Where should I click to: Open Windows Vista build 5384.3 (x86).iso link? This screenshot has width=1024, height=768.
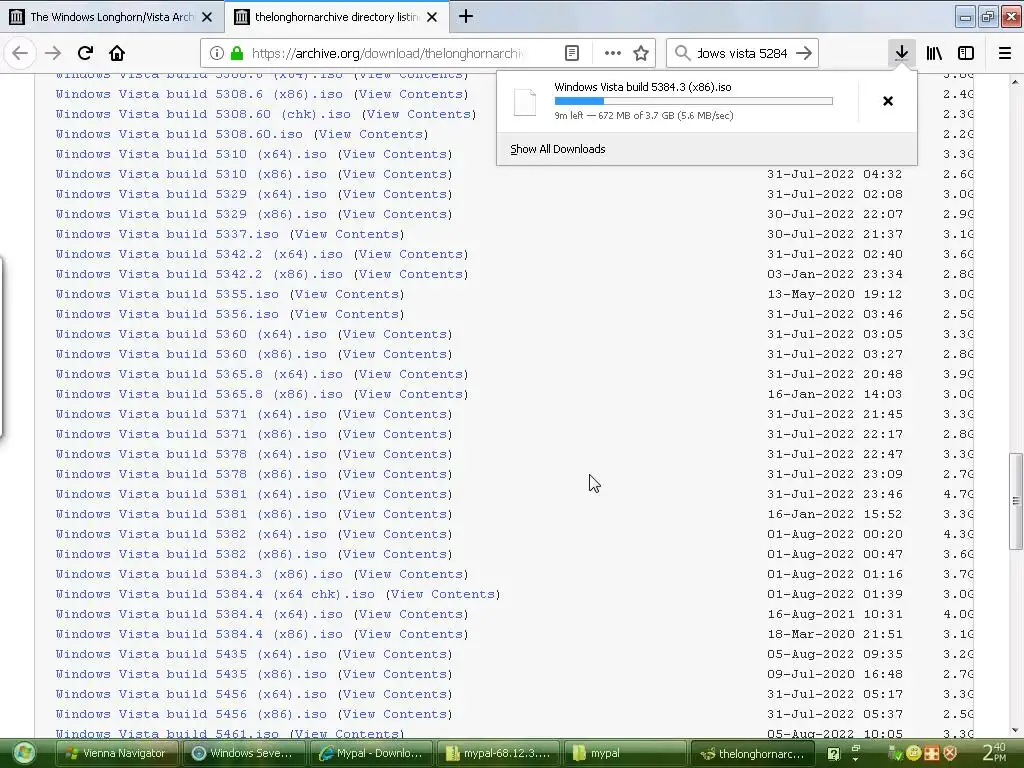click(x=199, y=575)
